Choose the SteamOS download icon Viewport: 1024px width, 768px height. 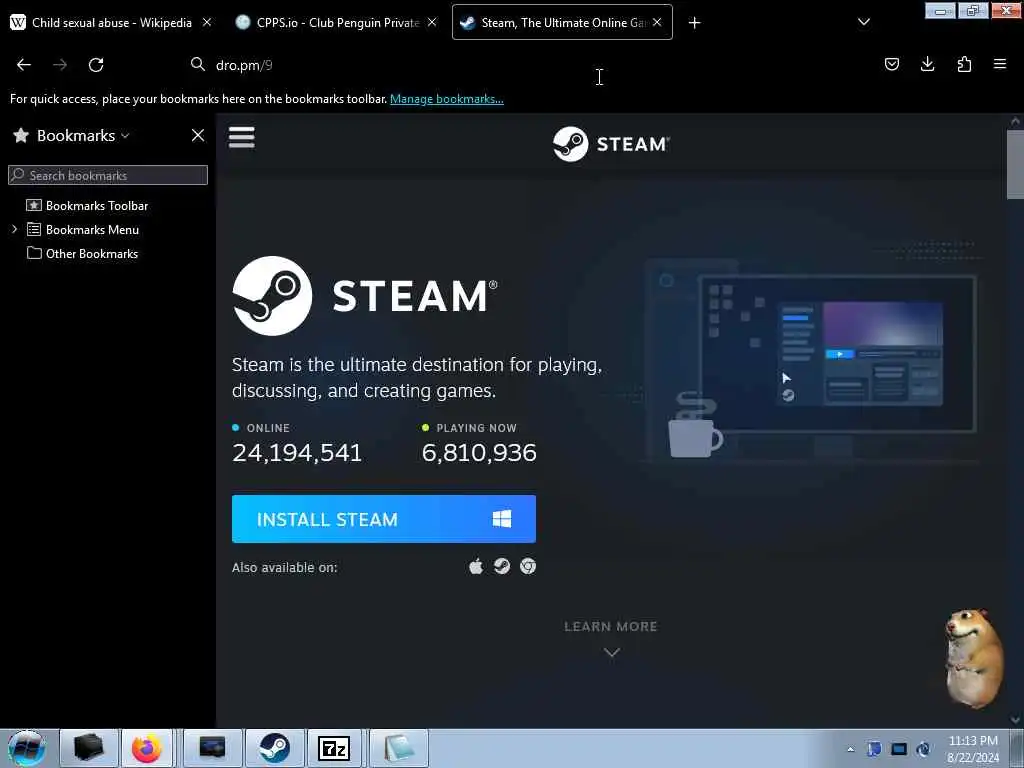(502, 566)
